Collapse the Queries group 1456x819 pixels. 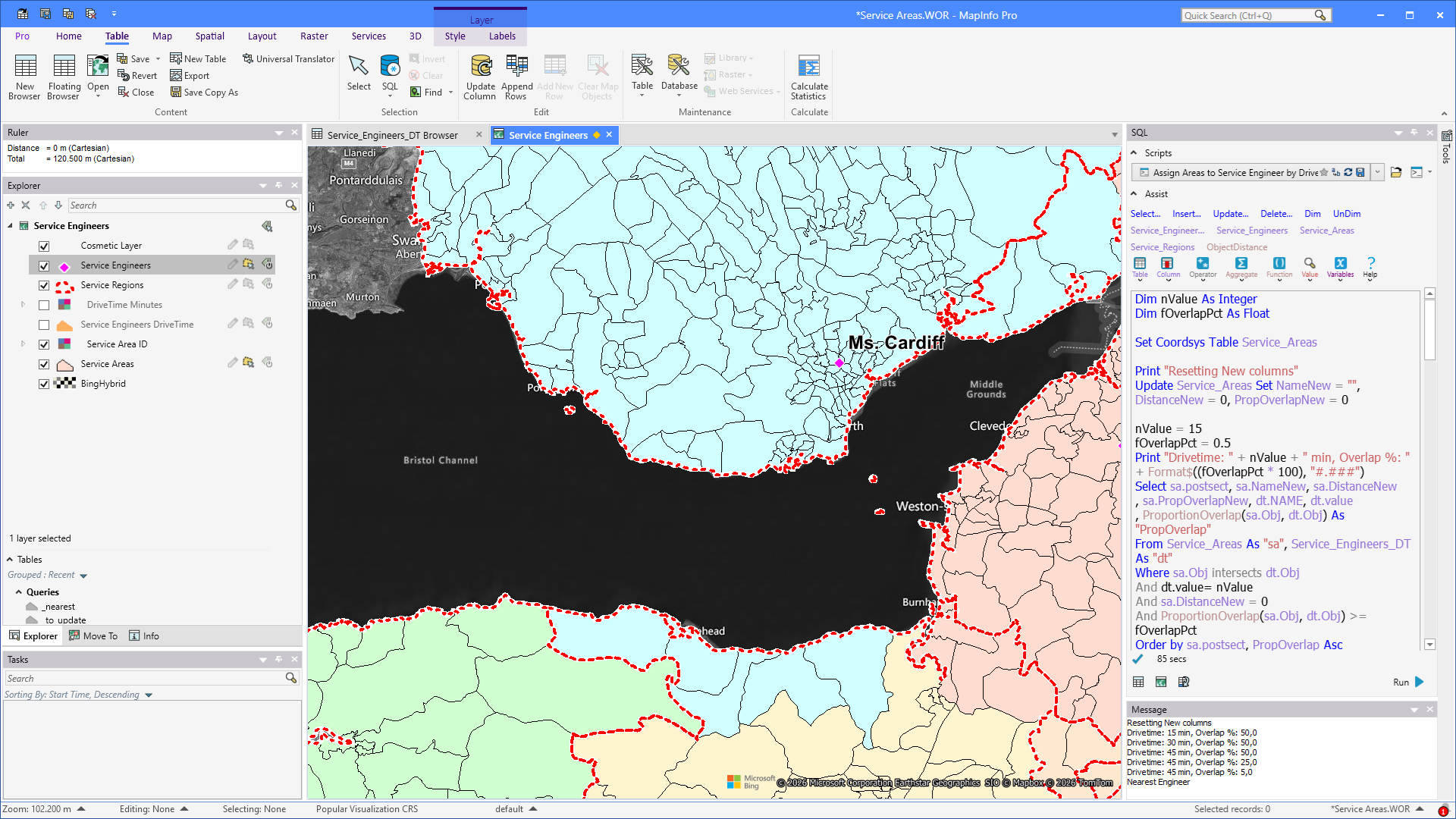19,592
